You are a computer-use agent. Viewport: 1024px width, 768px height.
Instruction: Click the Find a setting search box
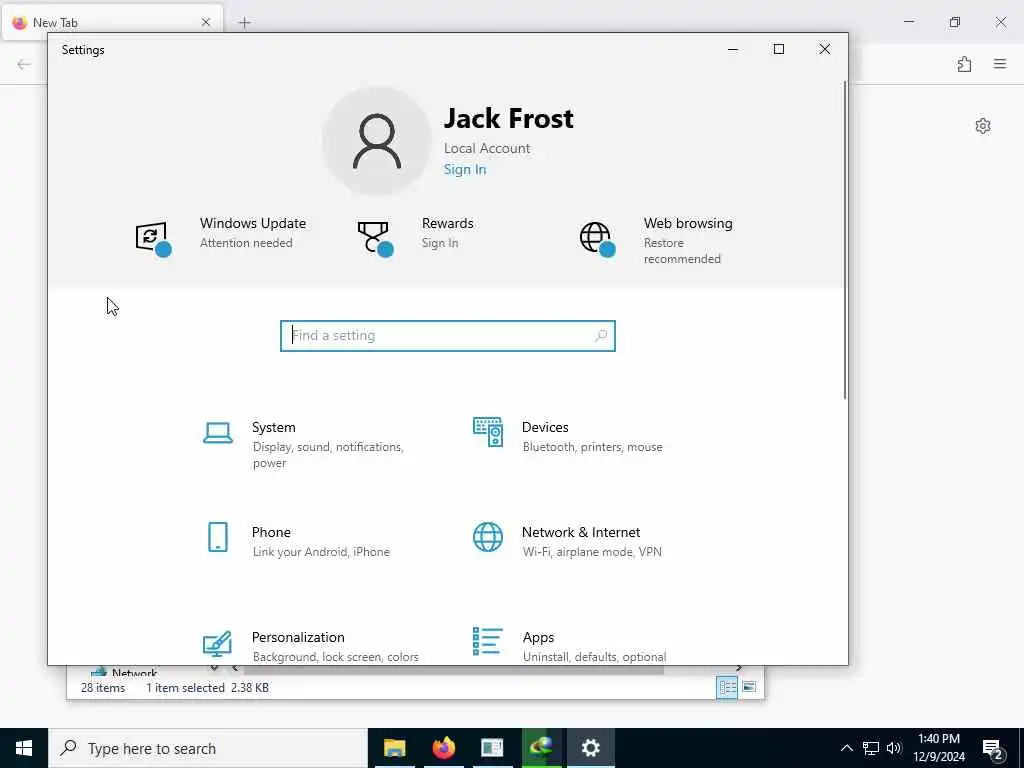tap(447, 336)
